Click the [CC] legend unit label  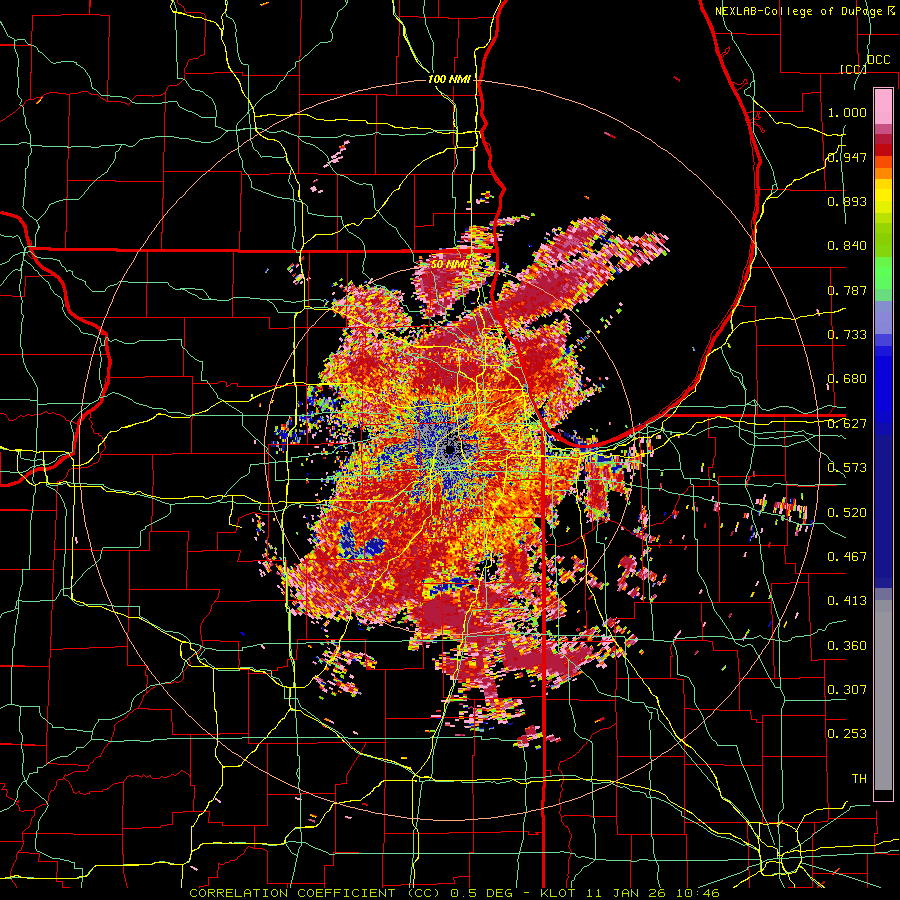pos(853,69)
